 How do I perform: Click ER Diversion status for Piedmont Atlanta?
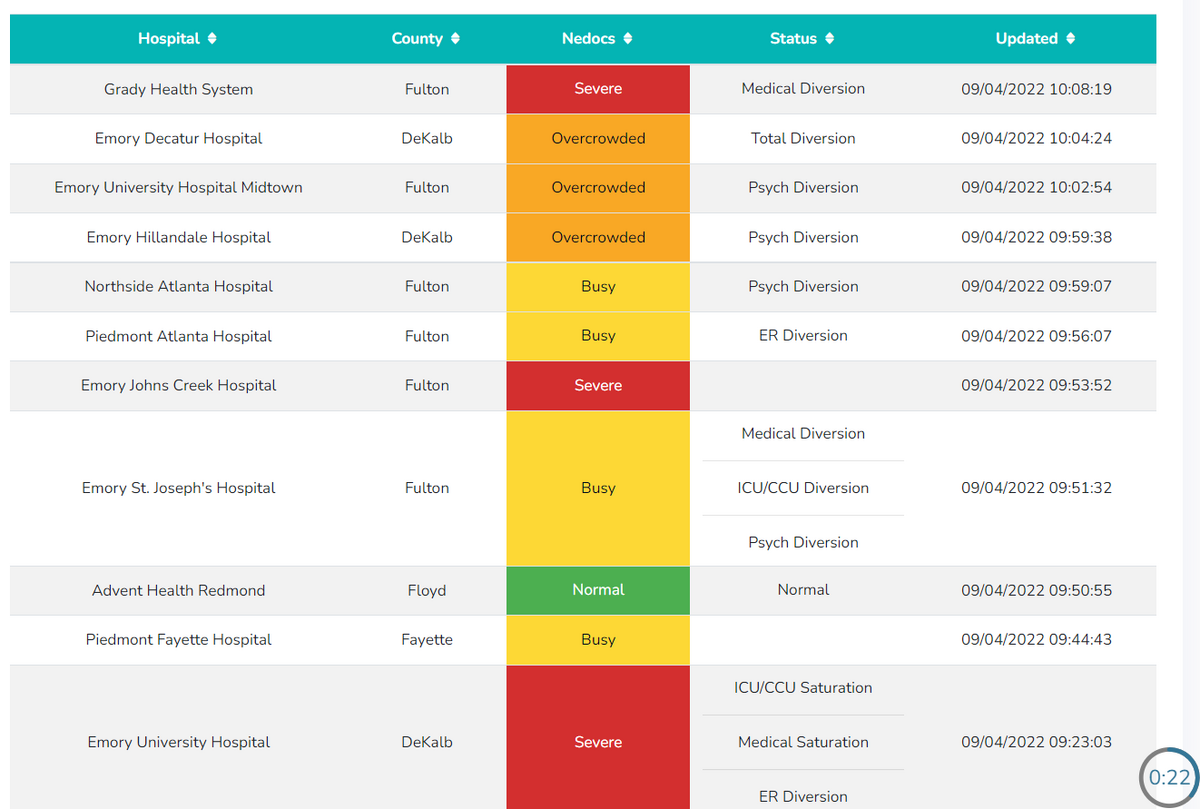[803, 336]
